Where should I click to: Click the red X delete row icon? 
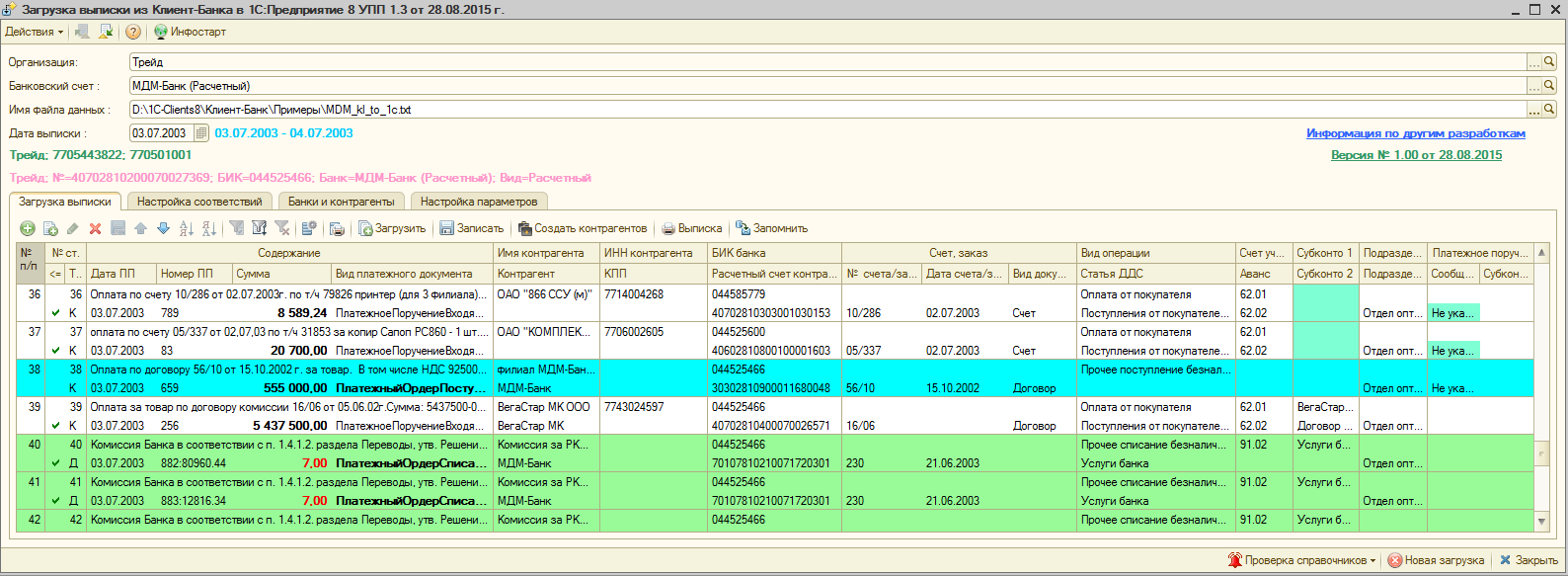[x=96, y=228]
